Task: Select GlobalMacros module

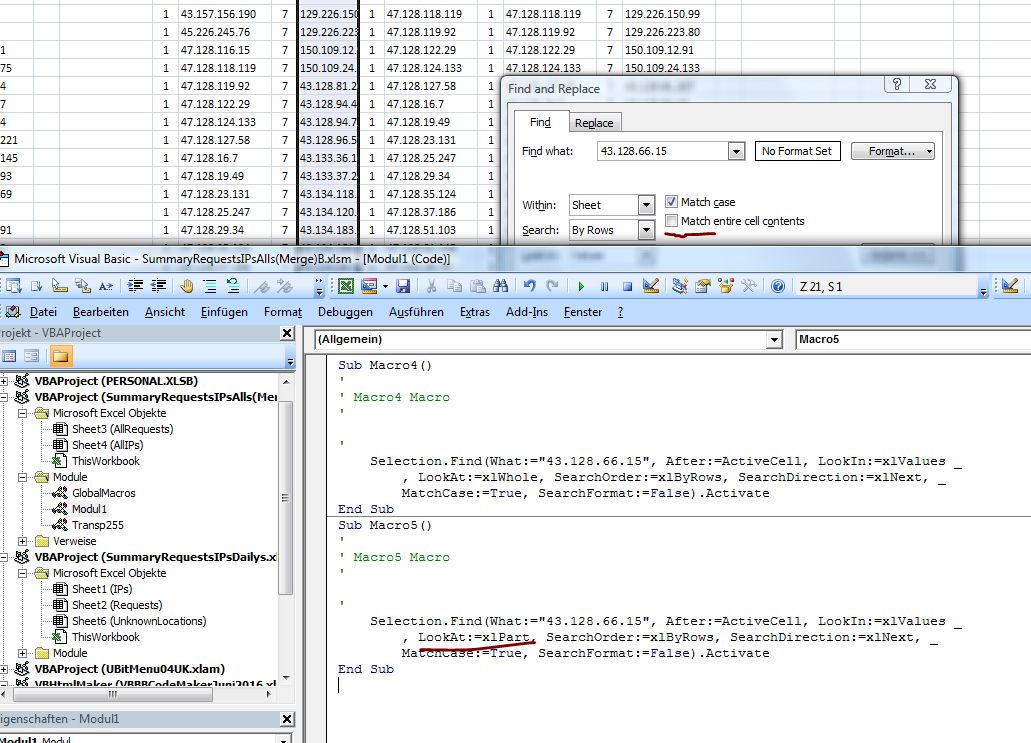Action: click(x=104, y=493)
